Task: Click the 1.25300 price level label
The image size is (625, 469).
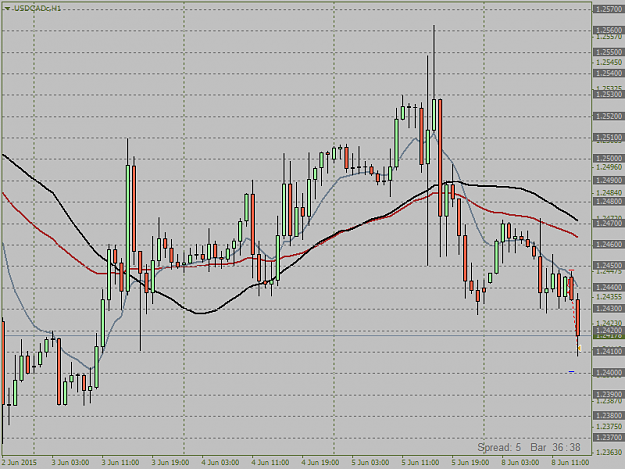Action: click(x=609, y=94)
